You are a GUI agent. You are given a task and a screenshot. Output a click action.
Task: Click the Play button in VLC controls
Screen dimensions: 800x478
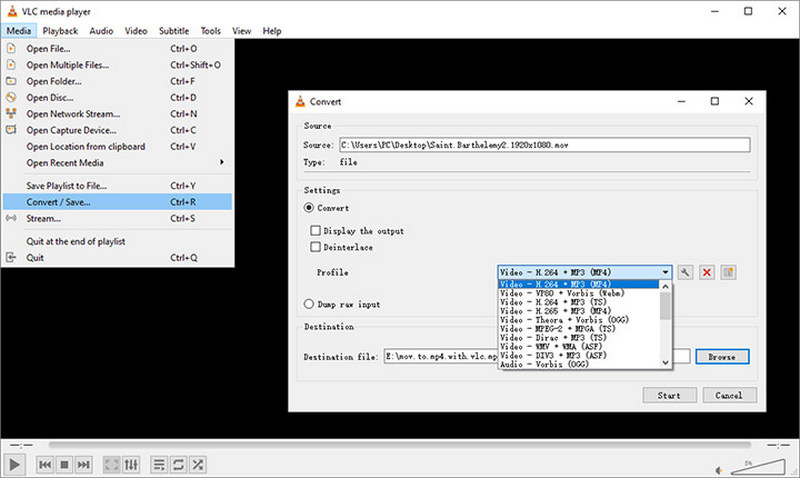[x=15, y=465]
